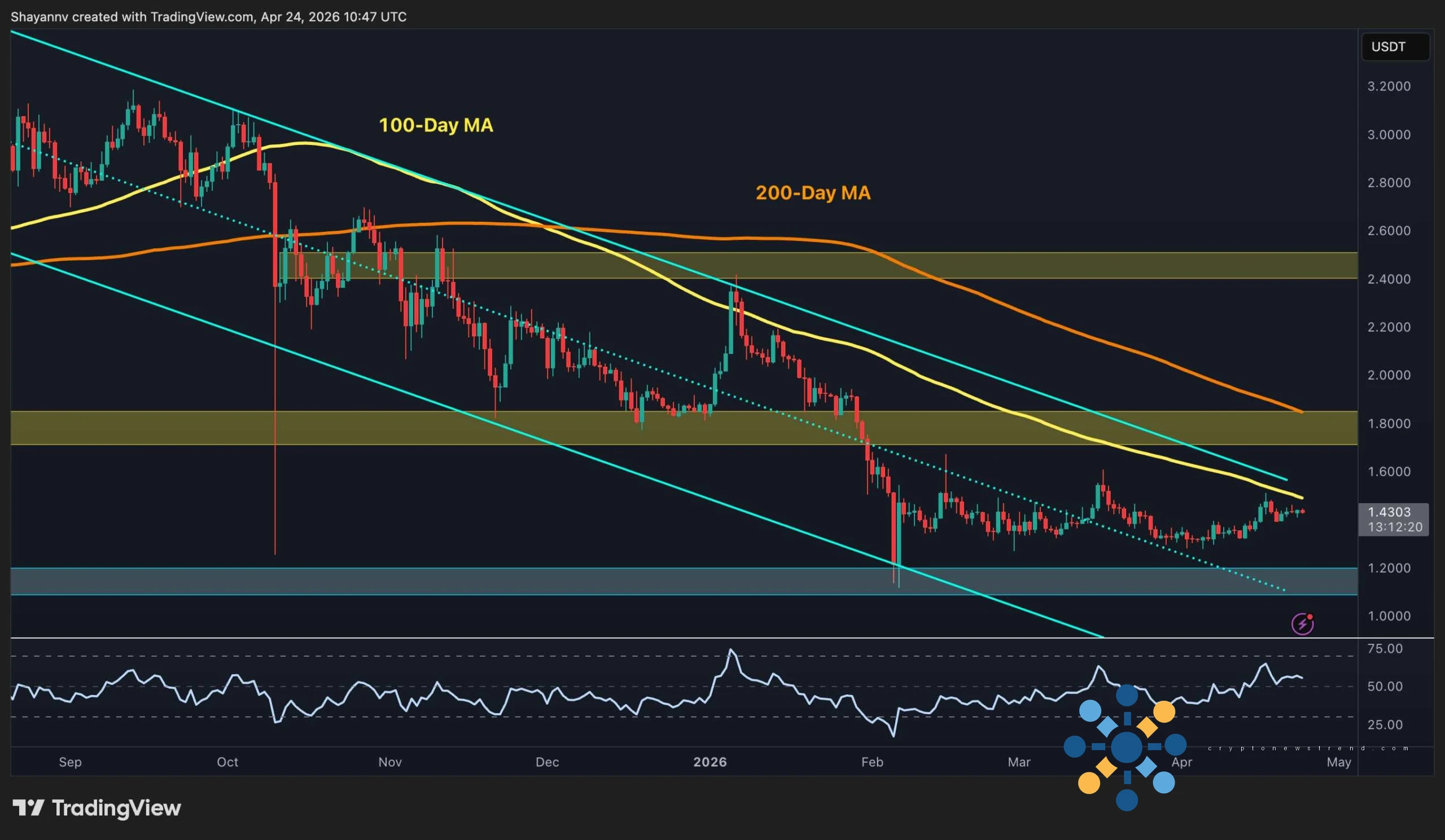Click the Sep label on time axis
The height and width of the screenshot is (840, 1445).
(x=70, y=762)
